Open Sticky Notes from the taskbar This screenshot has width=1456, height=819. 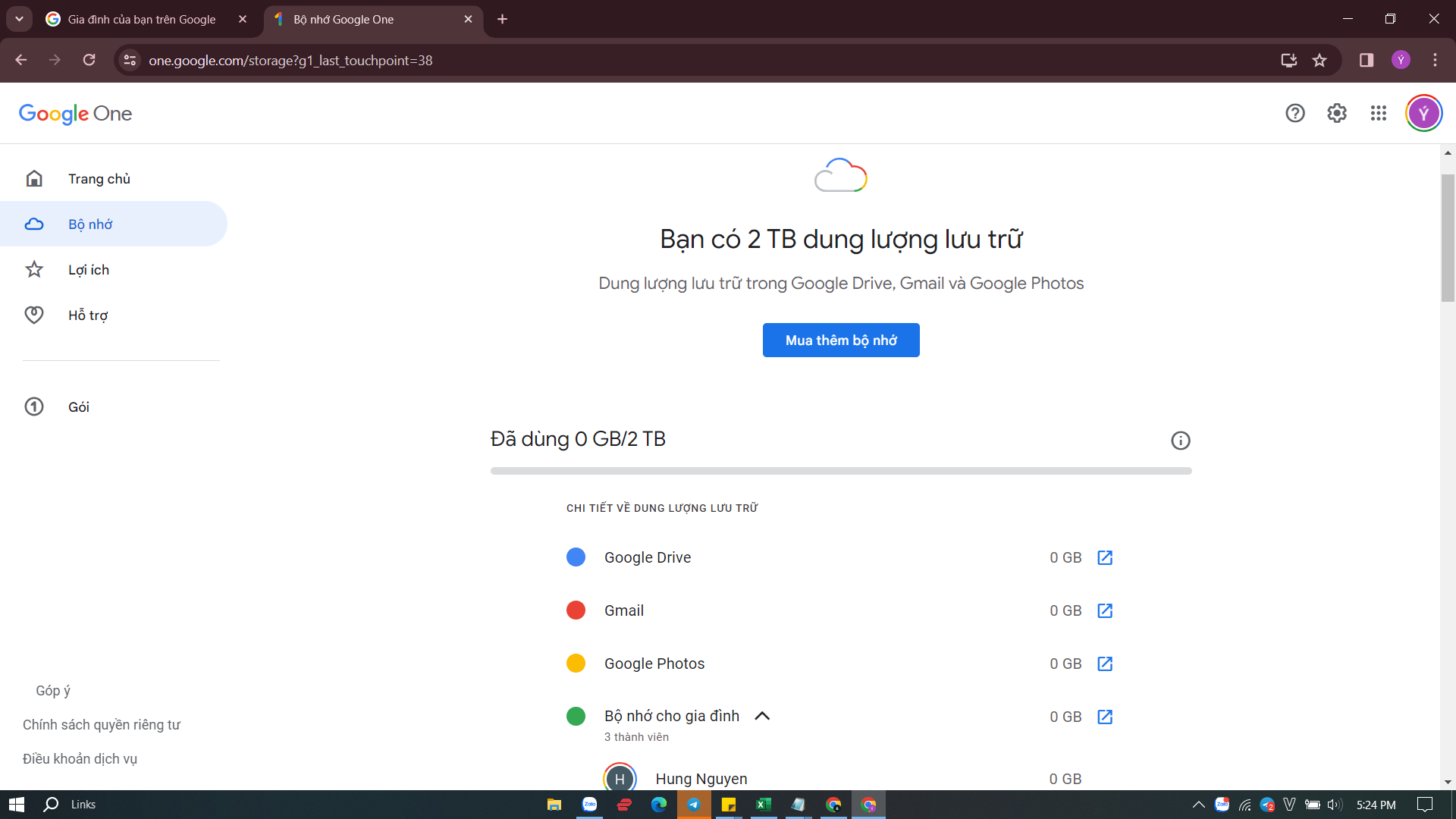click(x=728, y=805)
